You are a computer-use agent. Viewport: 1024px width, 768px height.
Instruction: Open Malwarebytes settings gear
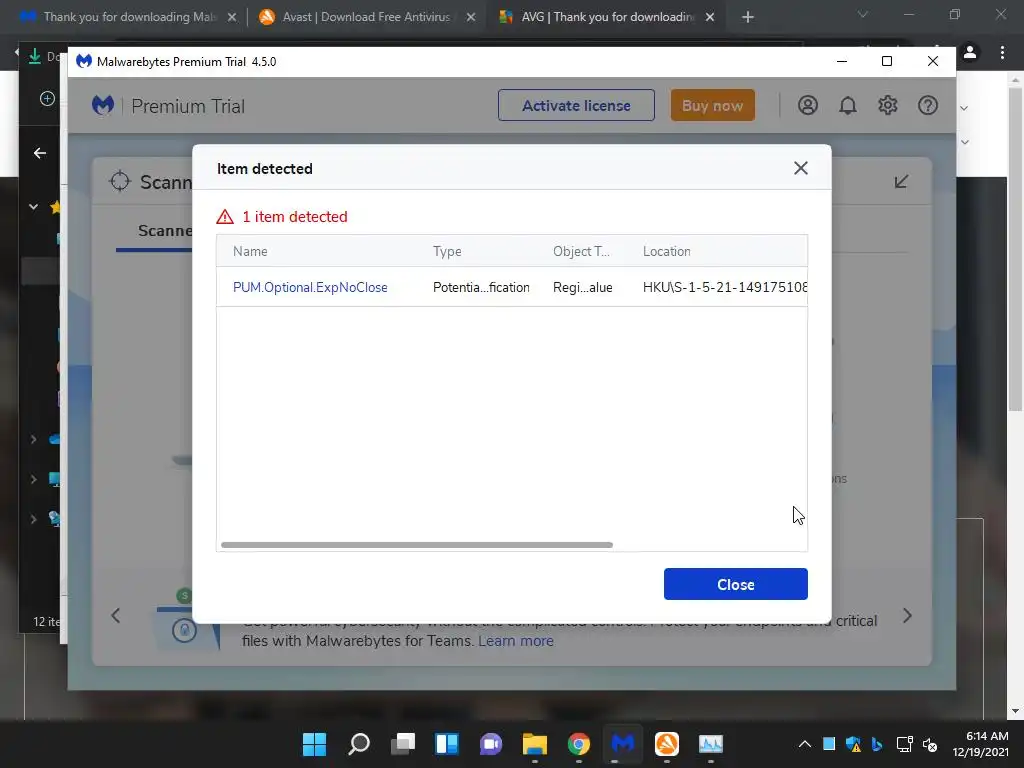pos(888,105)
